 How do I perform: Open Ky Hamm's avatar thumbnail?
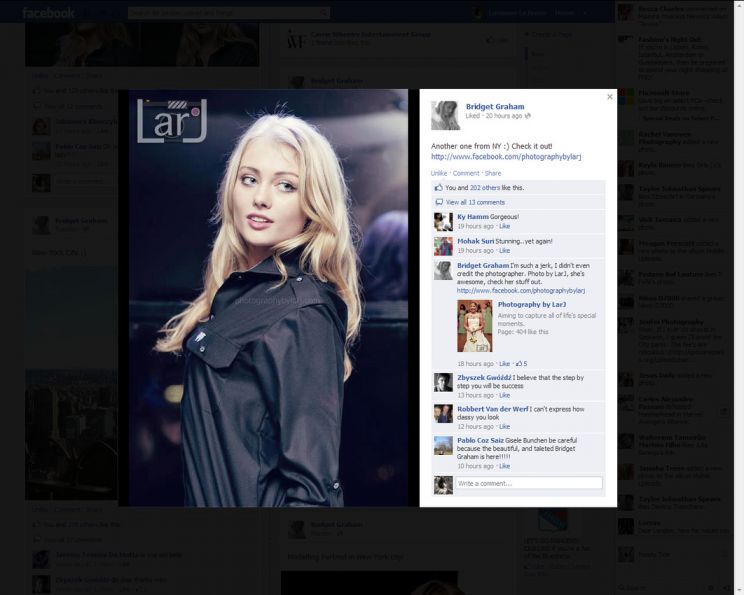(443, 222)
